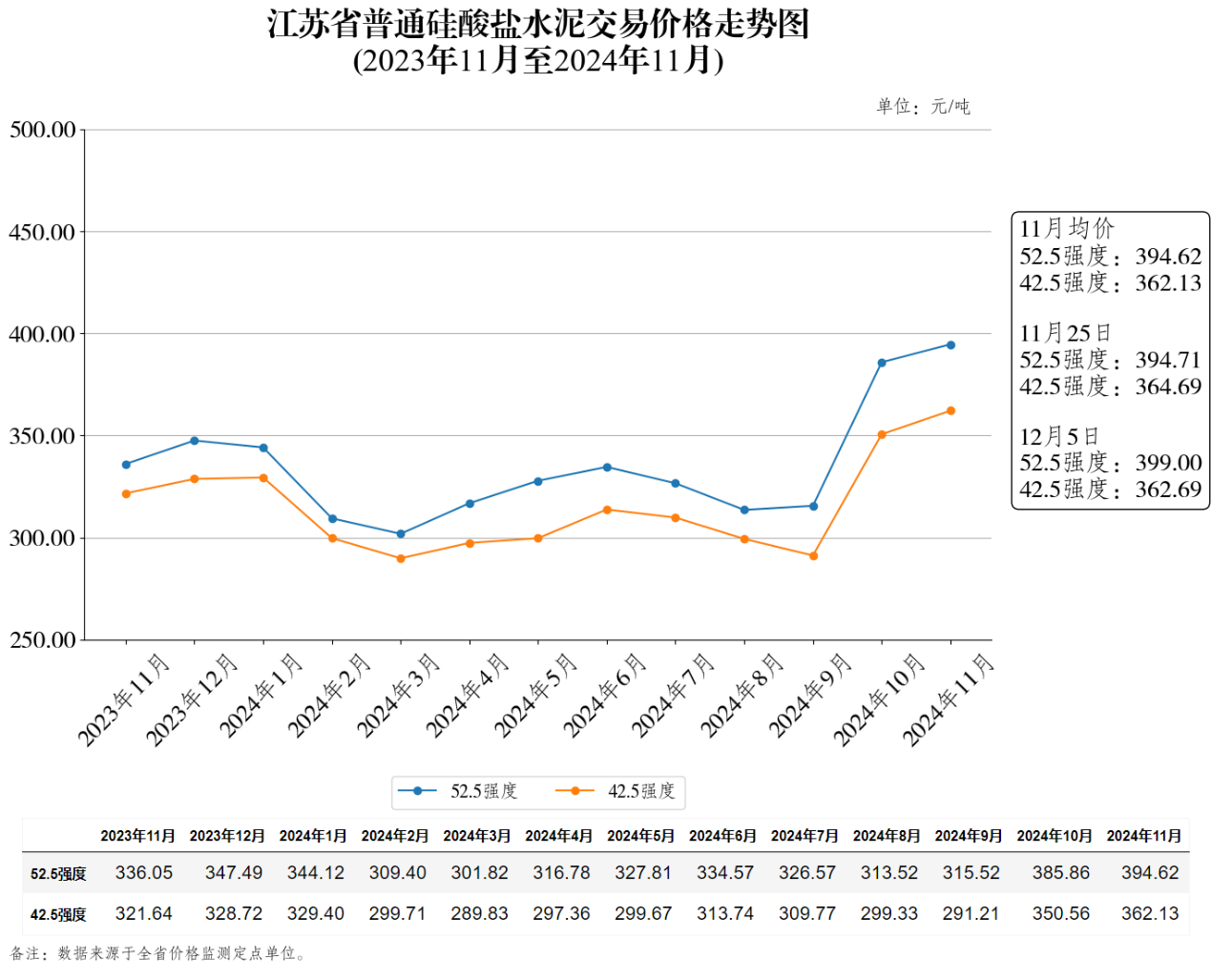
Task: Select table cell value 289.83
Action: (479, 914)
